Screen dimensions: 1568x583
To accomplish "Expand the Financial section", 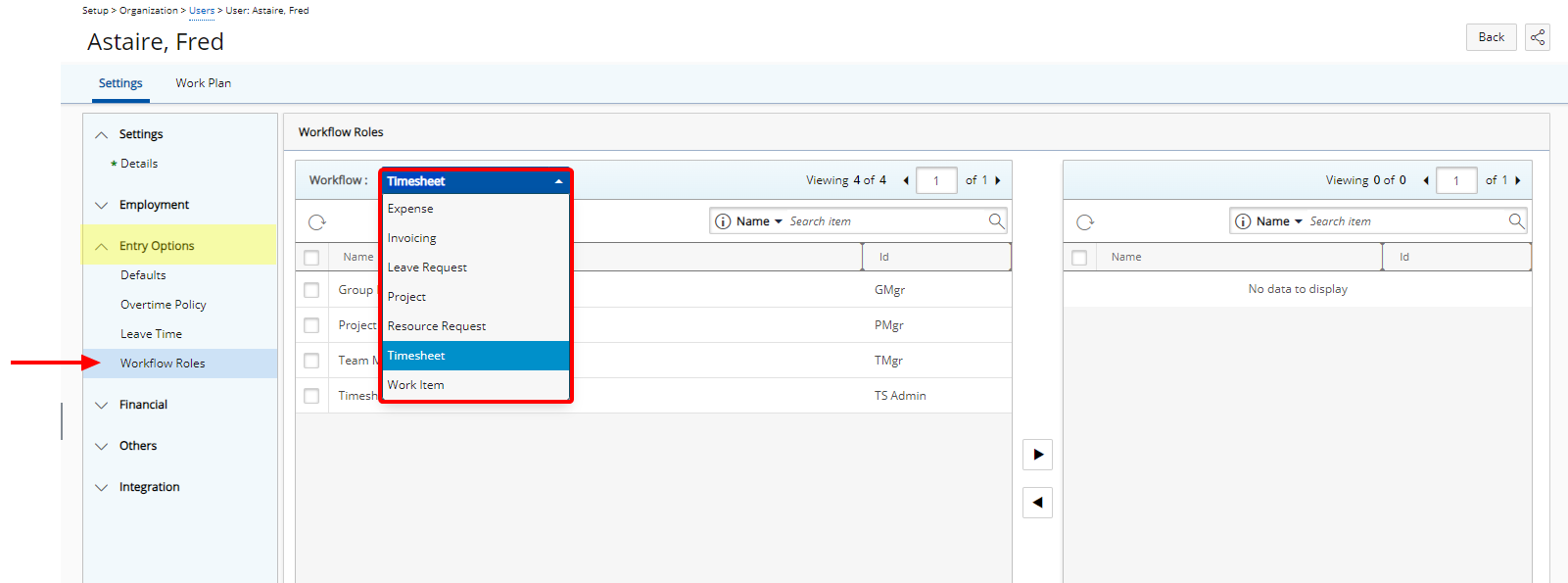I will 102,406.
